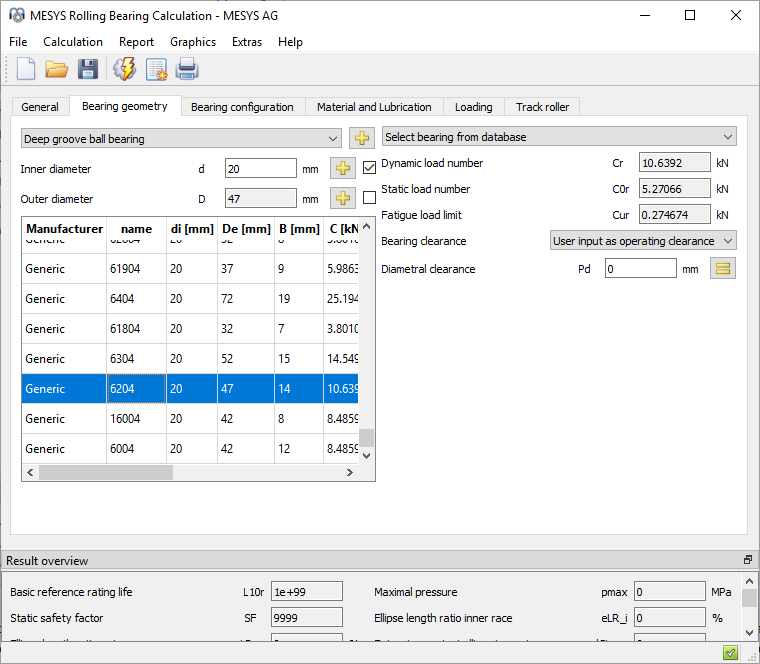Switch to the Material and Lubrication tab
Screen dimensions: 760x664
[x=374, y=107]
